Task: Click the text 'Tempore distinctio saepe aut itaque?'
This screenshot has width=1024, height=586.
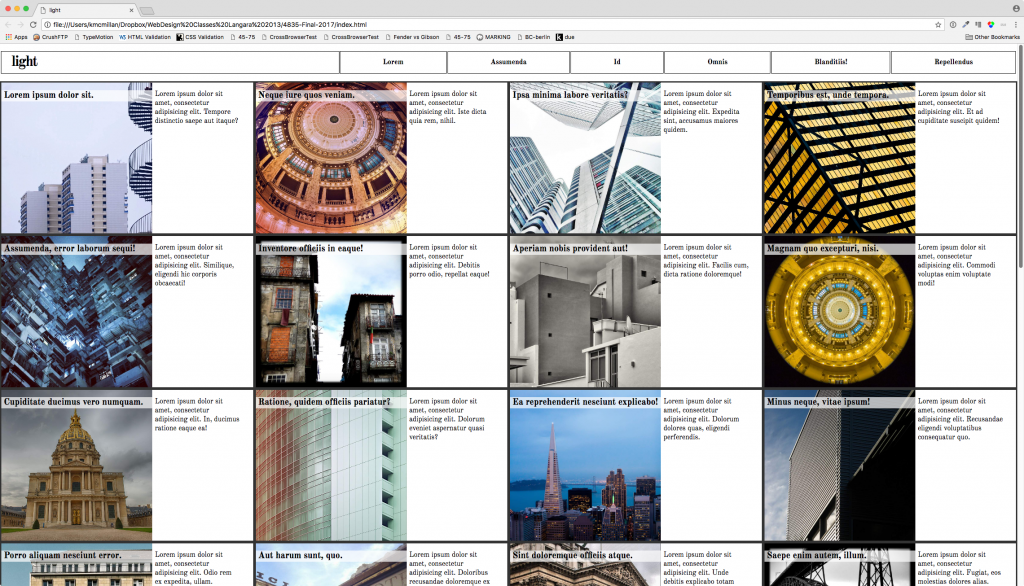Action: pos(197,116)
